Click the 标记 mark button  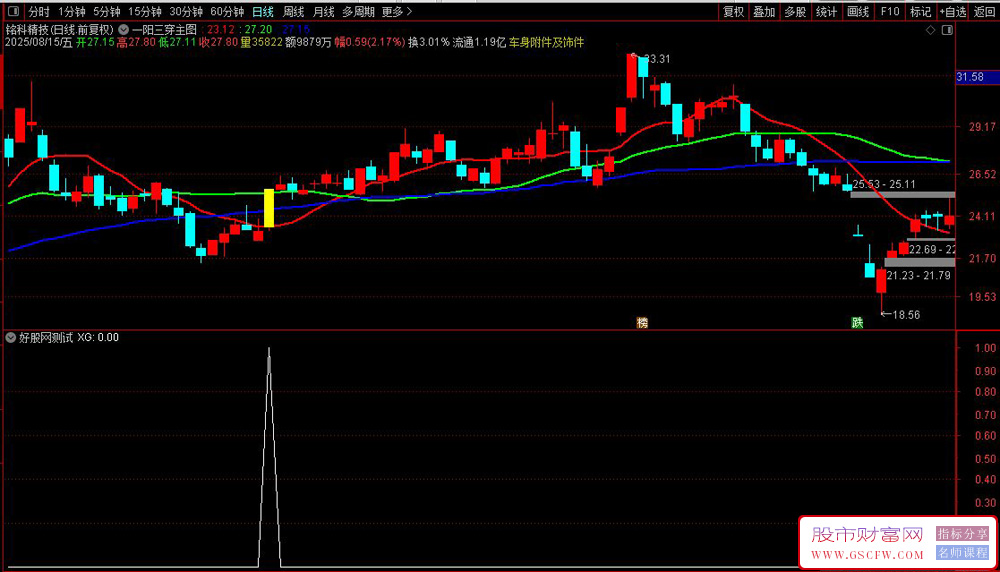tap(920, 11)
